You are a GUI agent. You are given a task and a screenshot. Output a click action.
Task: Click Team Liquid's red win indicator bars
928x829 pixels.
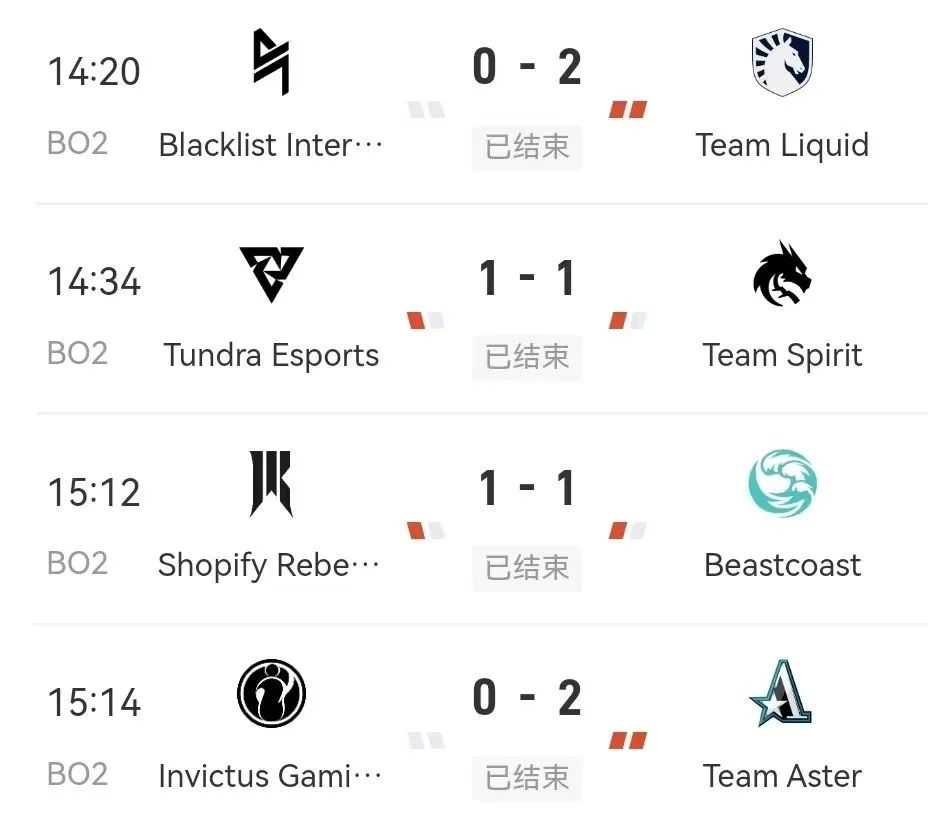click(628, 110)
